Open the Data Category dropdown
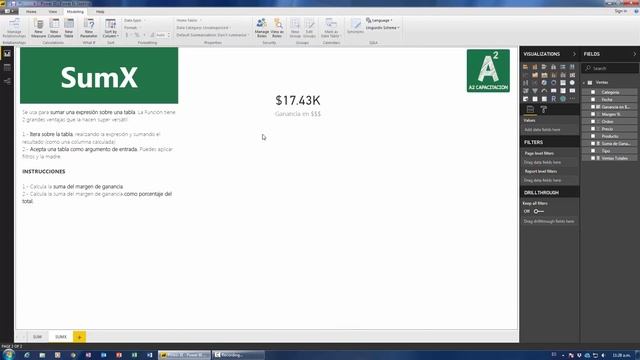 (x=204, y=28)
